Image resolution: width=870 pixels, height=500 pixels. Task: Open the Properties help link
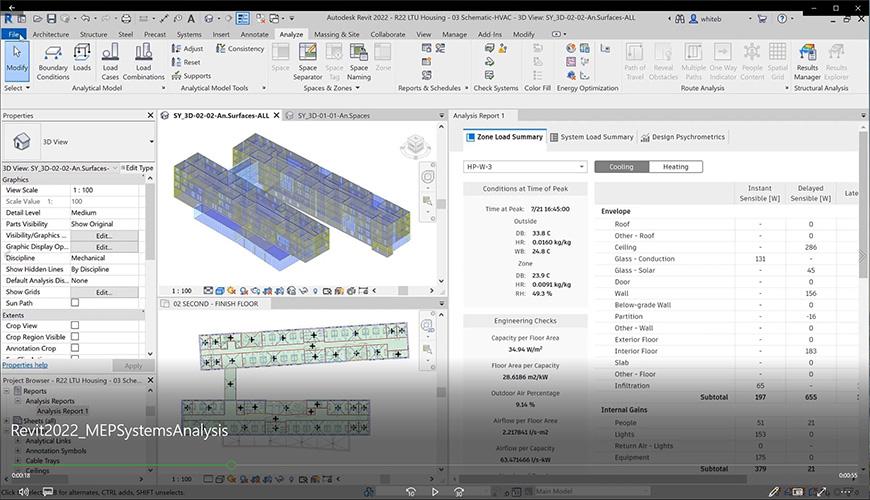tap(25, 365)
